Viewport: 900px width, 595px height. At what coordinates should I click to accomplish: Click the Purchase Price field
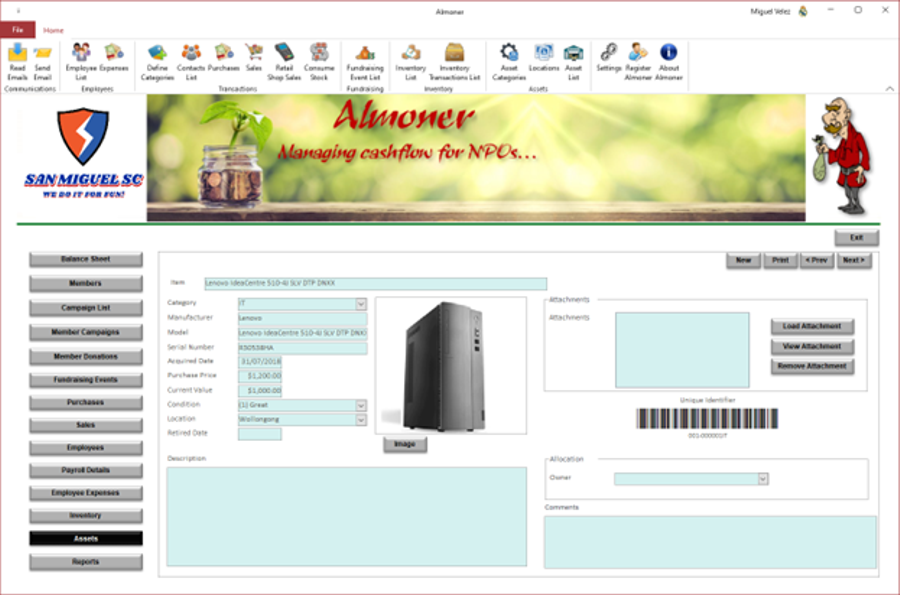(260, 376)
